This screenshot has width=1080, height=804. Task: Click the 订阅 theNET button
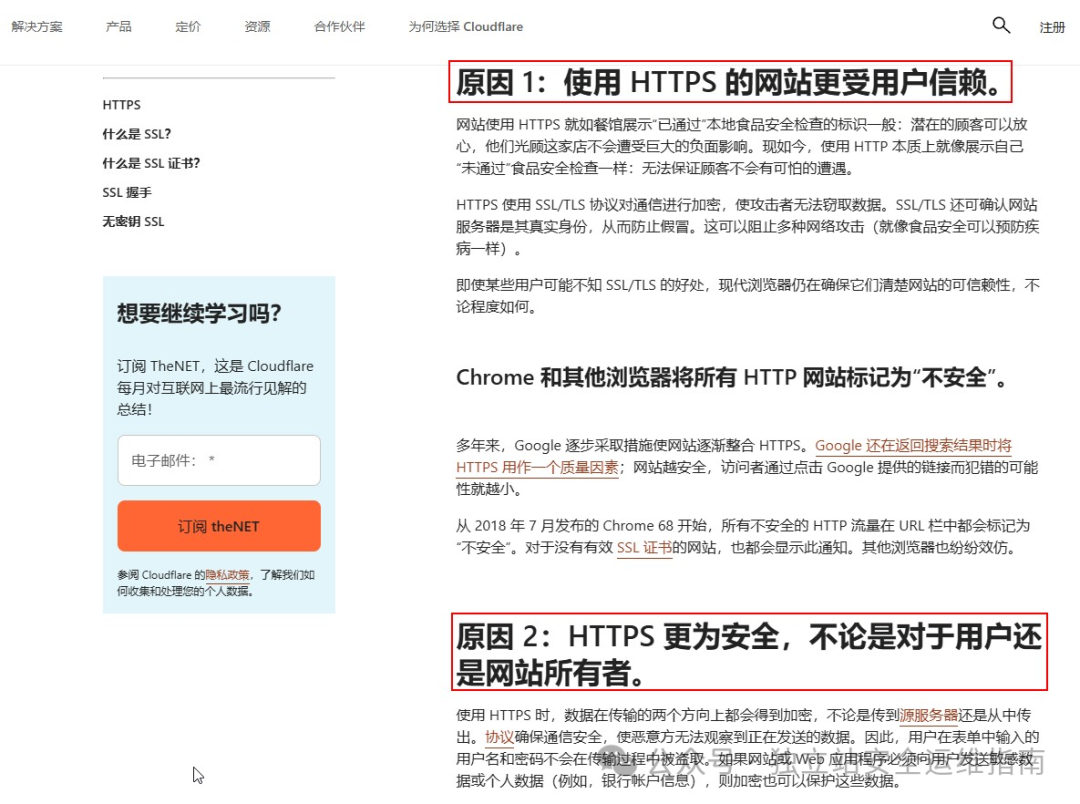click(219, 526)
